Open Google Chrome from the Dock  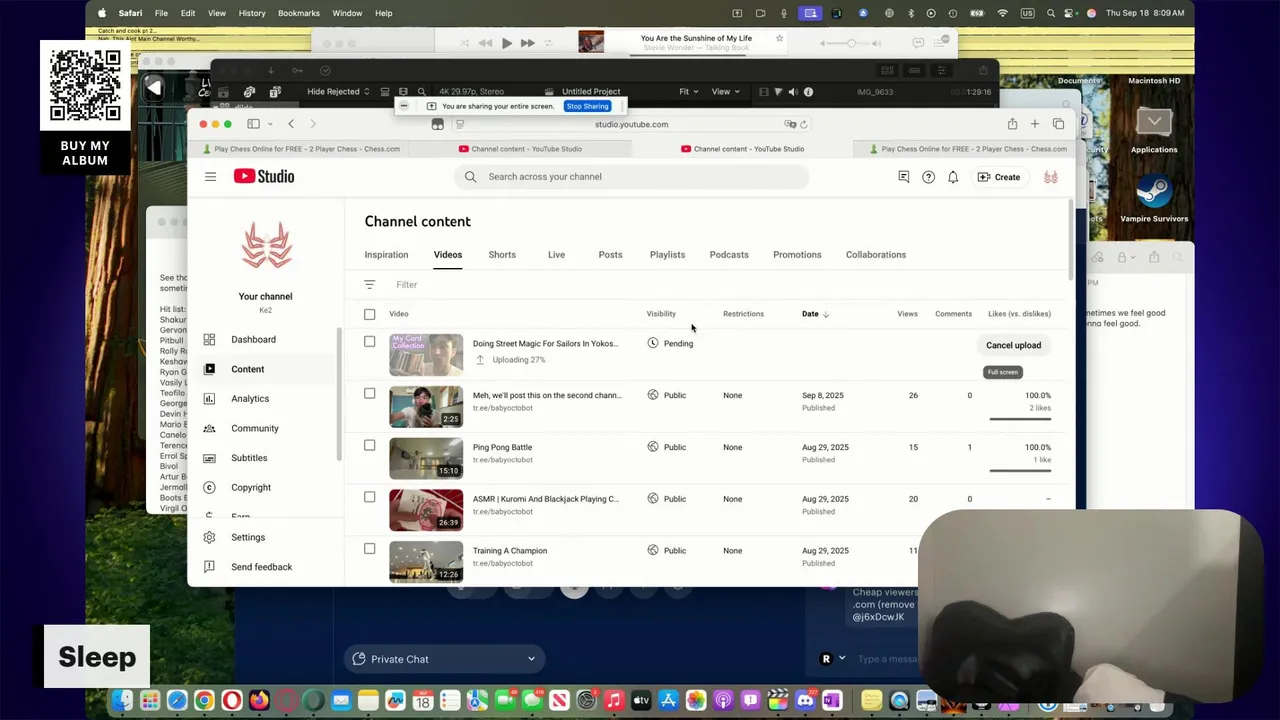click(x=204, y=701)
